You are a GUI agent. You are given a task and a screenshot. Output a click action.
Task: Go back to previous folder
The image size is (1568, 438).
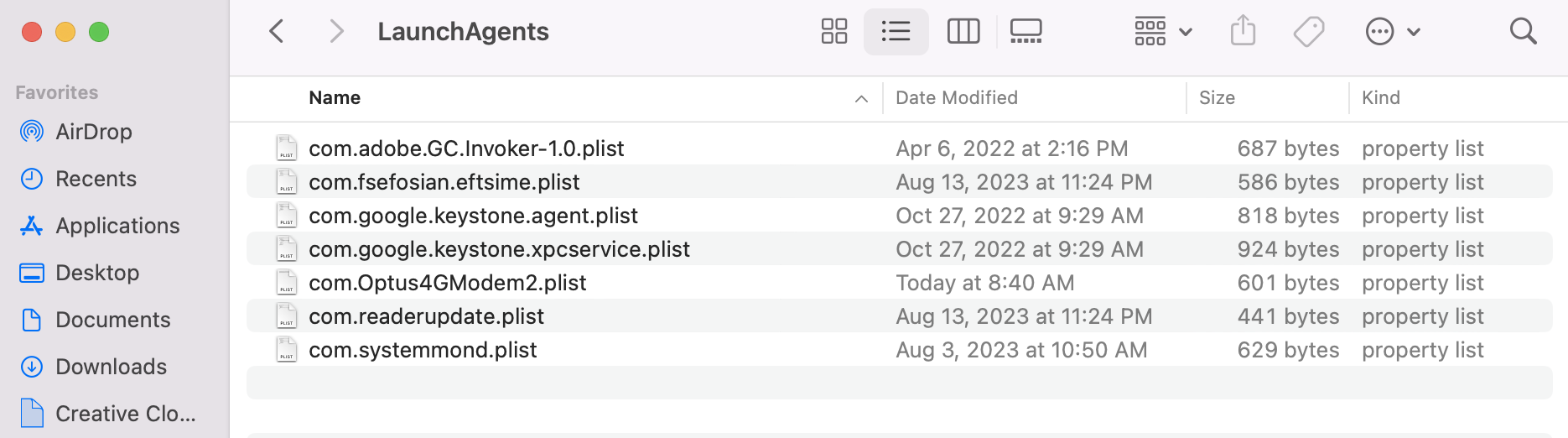pos(277,32)
